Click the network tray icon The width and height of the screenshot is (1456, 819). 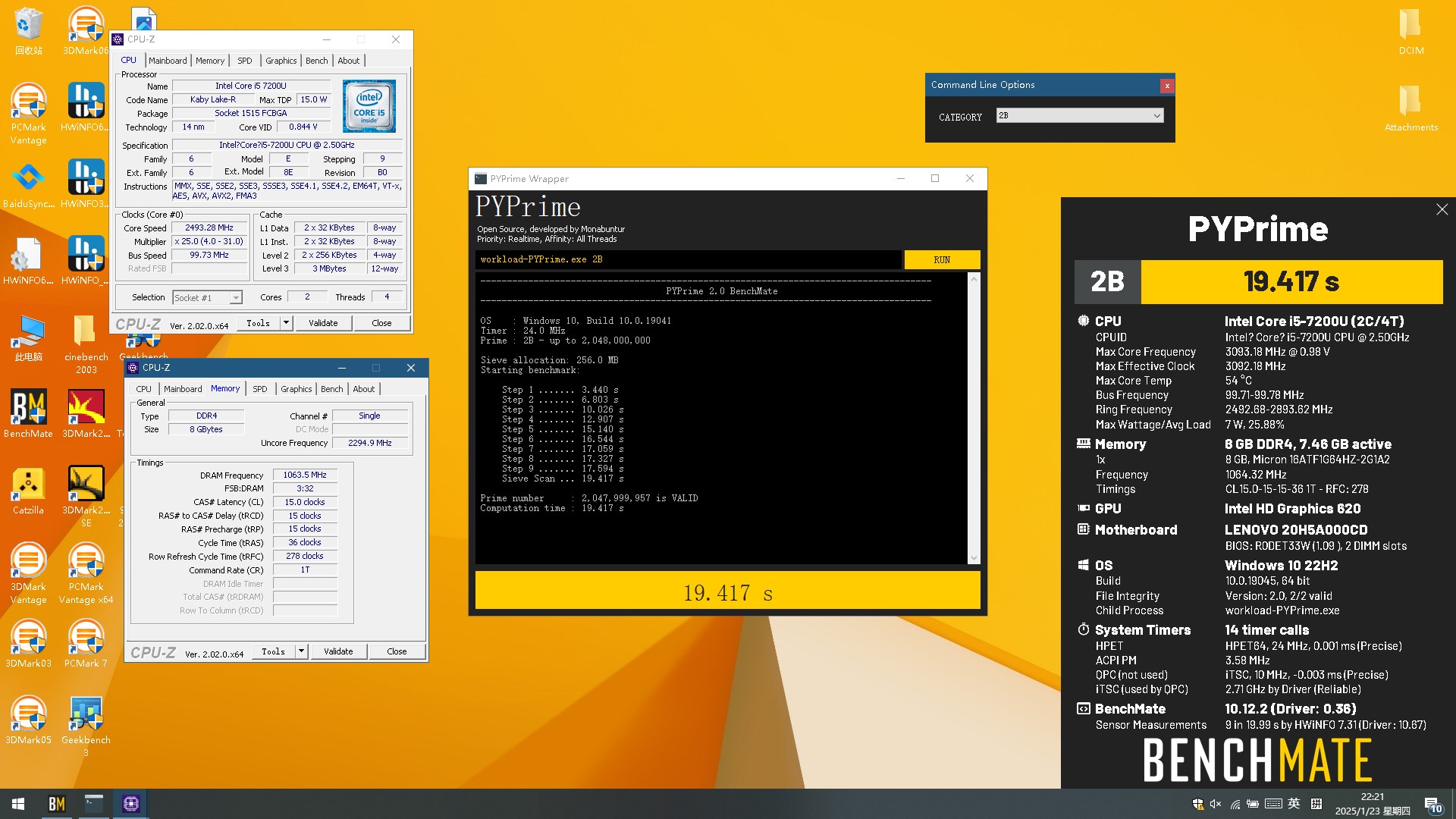pyautogui.click(x=1235, y=804)
